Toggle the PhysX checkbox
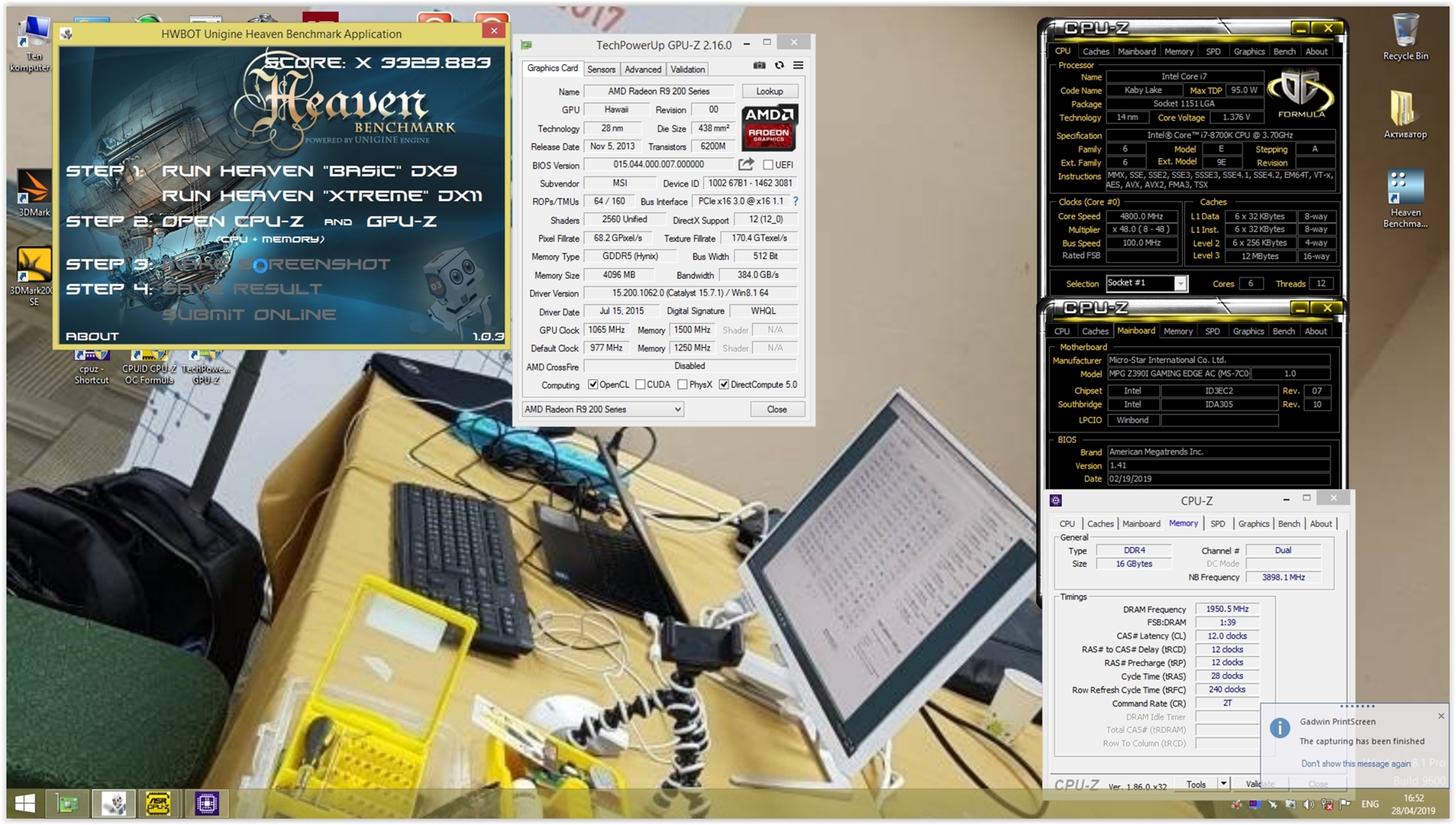The image size is (1456, 825). click(x=683, y=385)
